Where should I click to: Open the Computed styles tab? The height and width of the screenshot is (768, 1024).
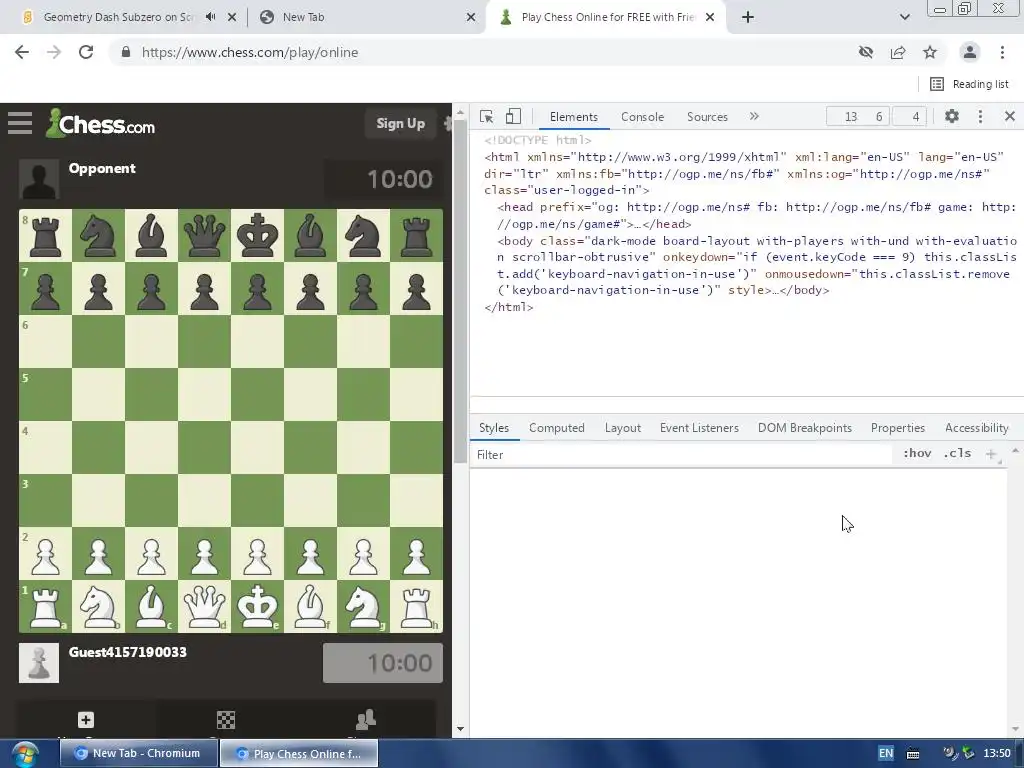pos(556,428)
